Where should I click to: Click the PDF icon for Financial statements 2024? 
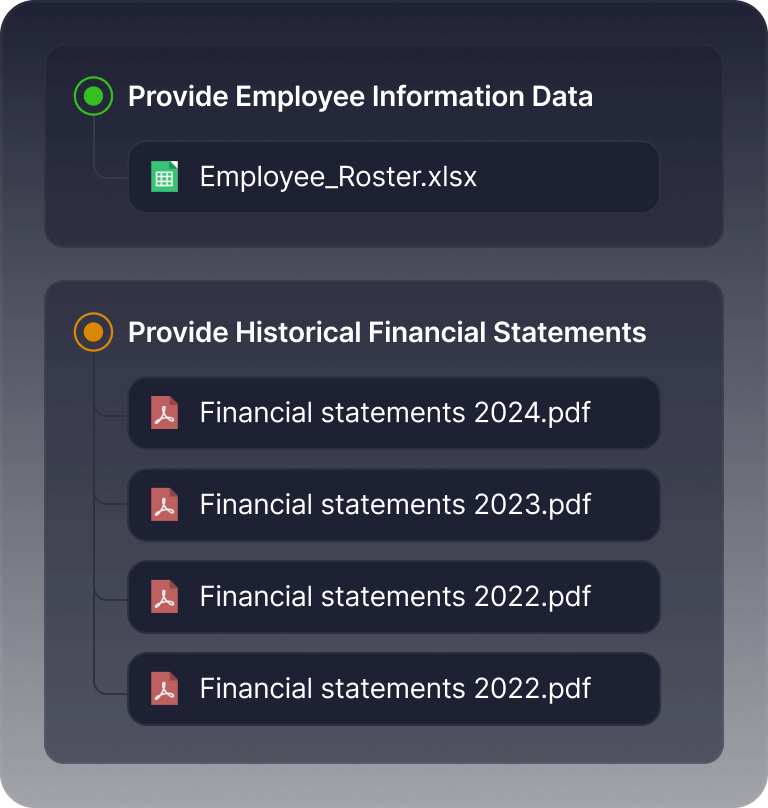(164, 413)
